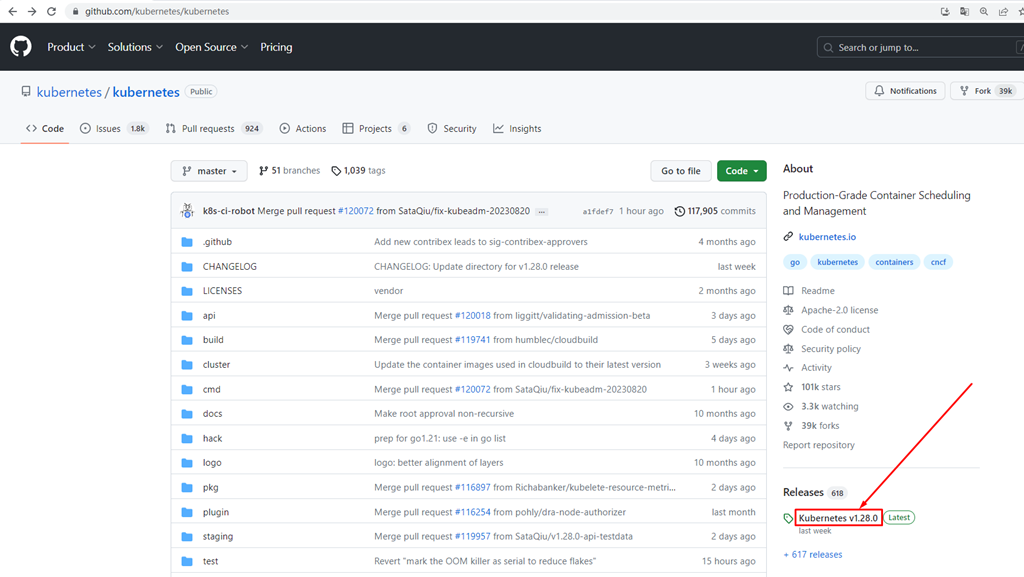
Task: Click the Activity pulse icon
Action: point(788,367)
